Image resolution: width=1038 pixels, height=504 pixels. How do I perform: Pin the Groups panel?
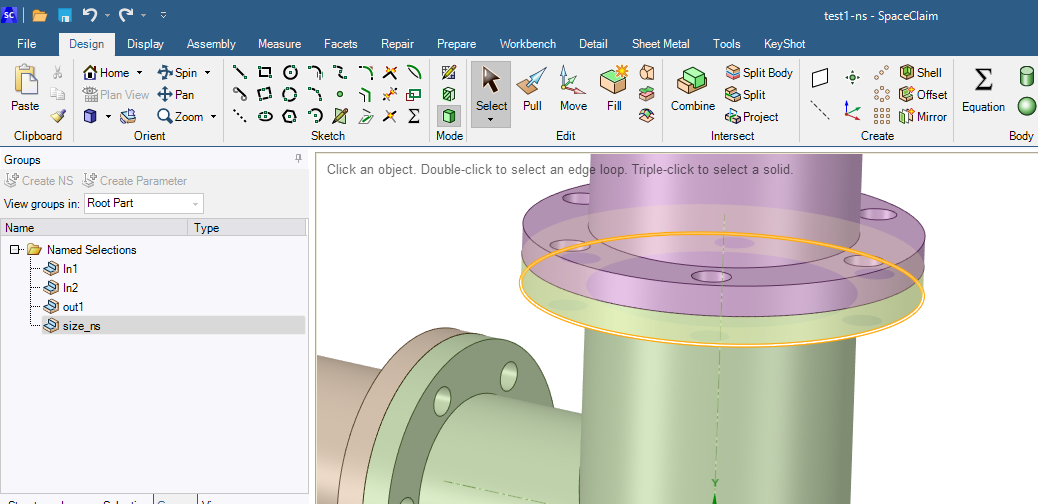[299, 158]
